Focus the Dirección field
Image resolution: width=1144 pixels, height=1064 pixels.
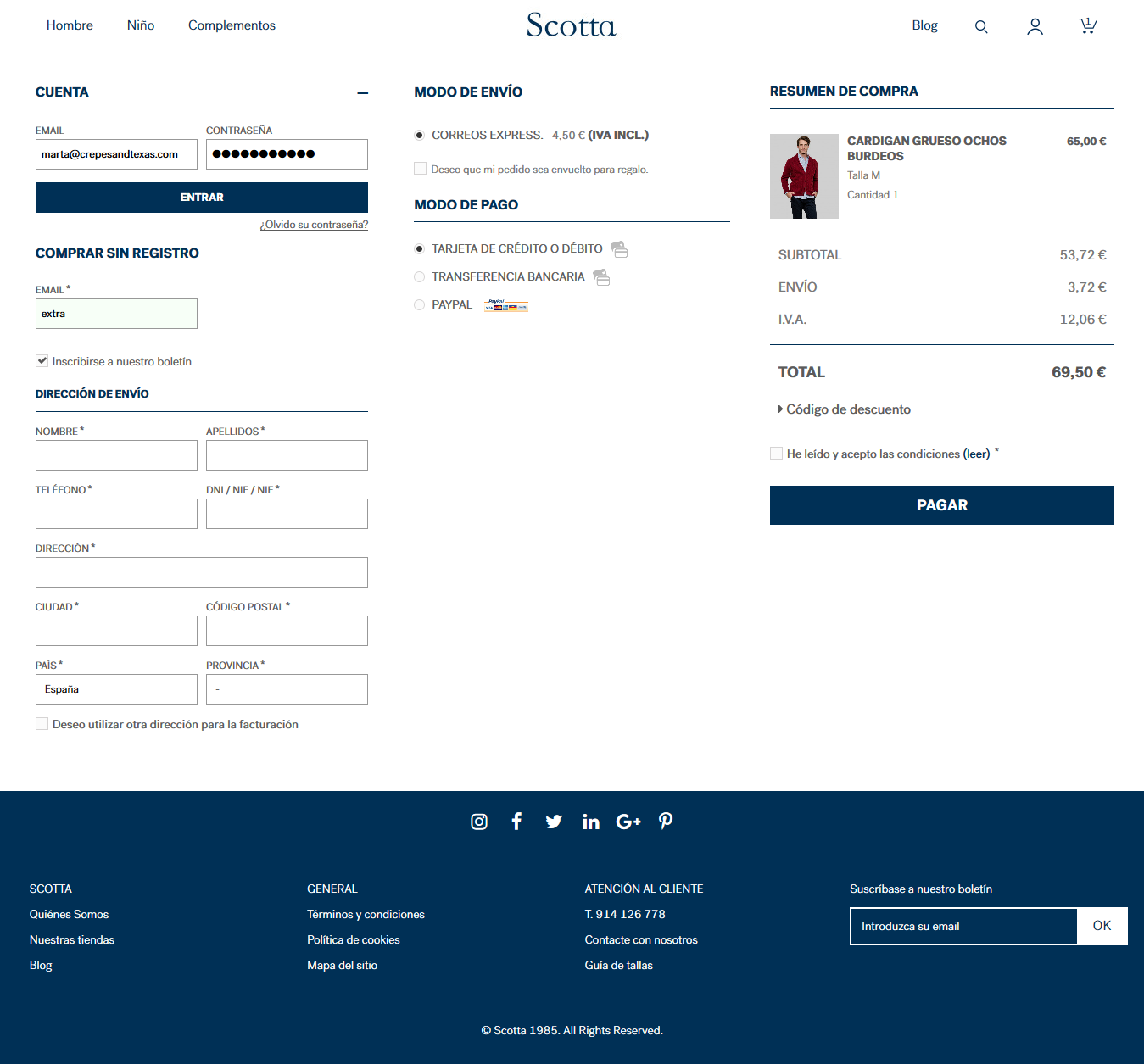click(202, 572)
